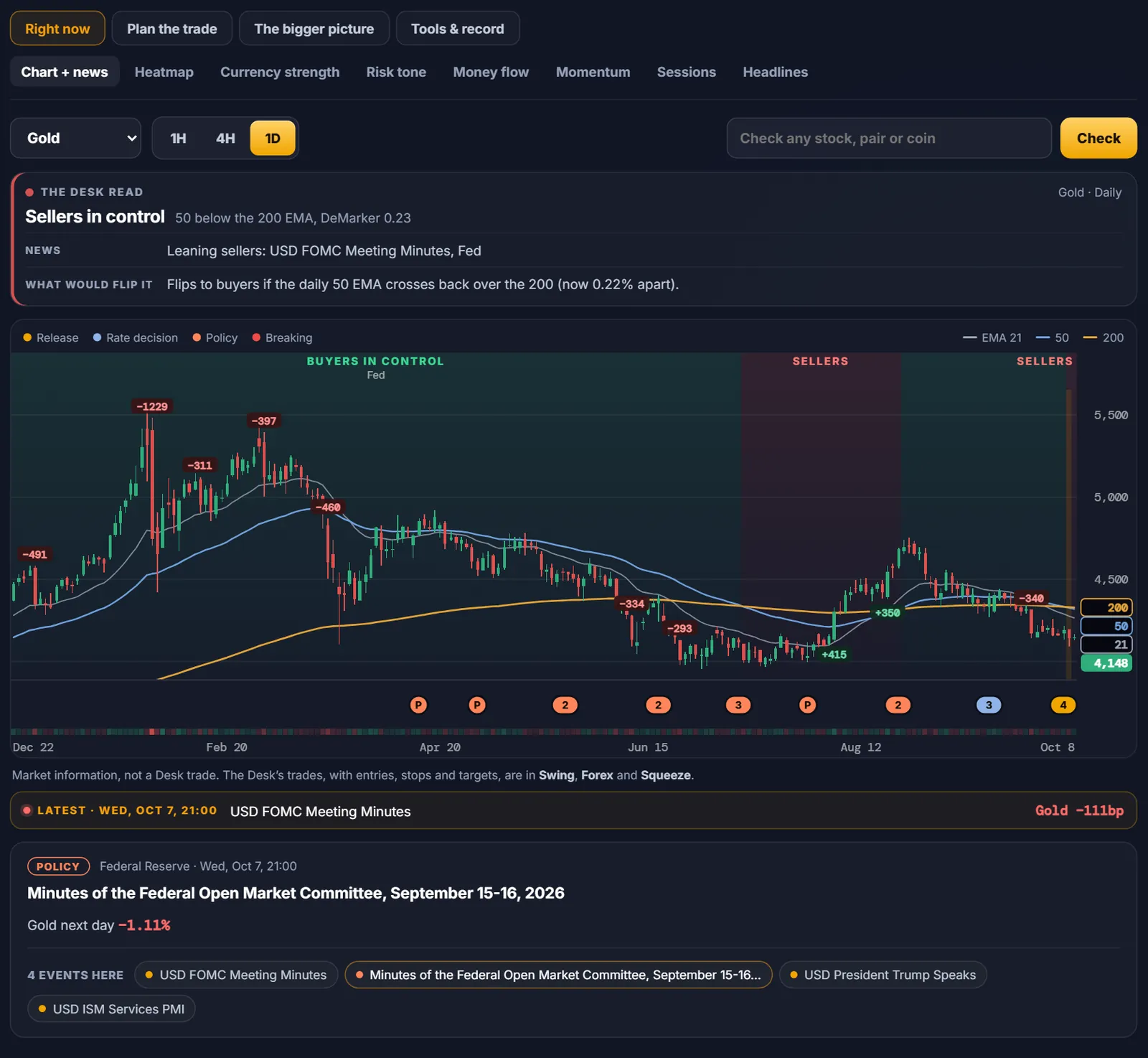Click the -397 event label on chart

pyautogui.click(x=264, y=421)
